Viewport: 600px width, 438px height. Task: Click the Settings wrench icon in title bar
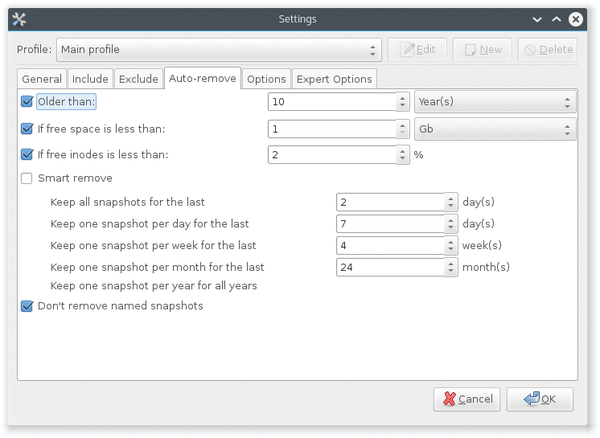point(19,19)
